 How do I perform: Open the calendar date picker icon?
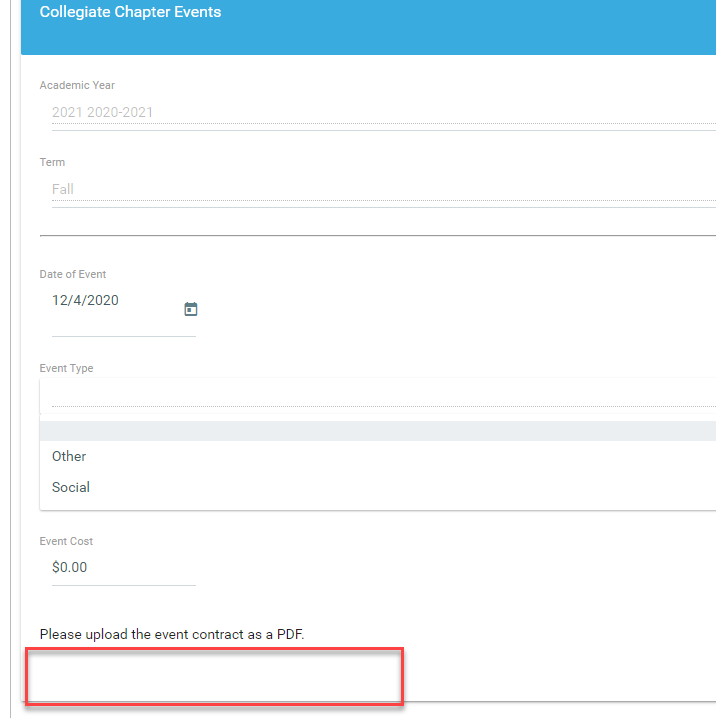point(191,309)
